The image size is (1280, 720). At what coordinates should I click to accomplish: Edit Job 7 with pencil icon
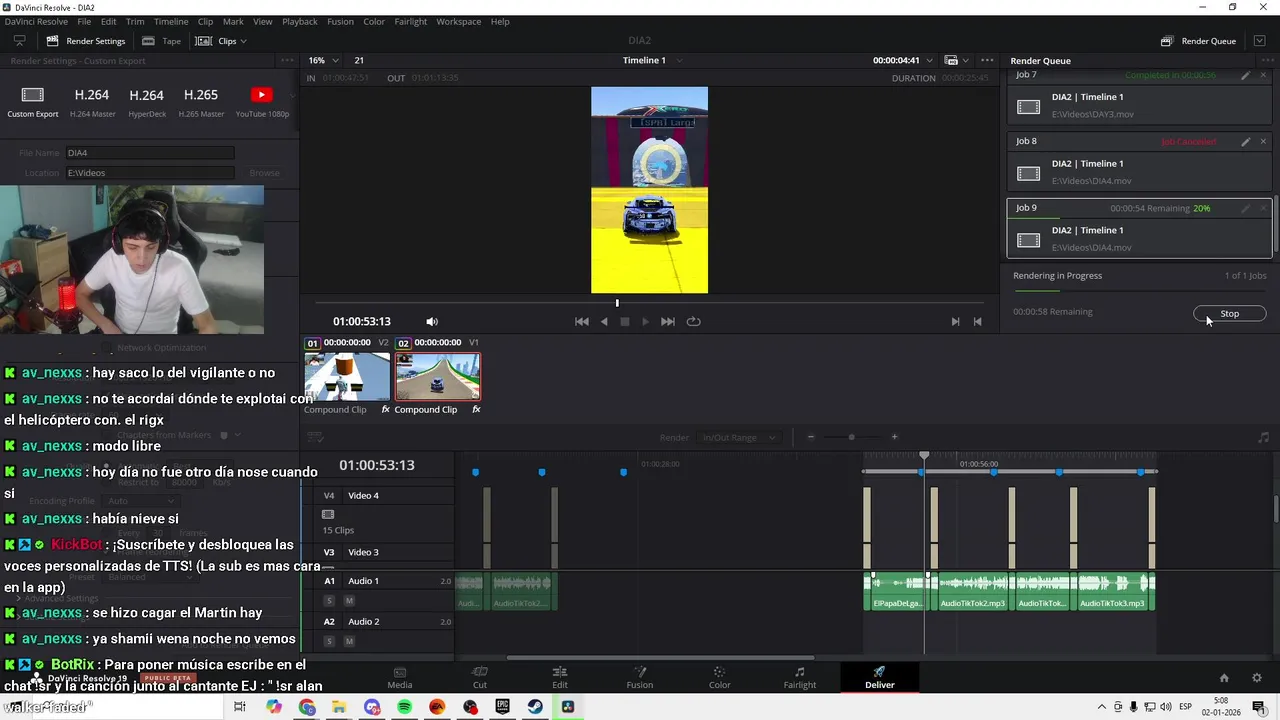[x=1245, y=75]
